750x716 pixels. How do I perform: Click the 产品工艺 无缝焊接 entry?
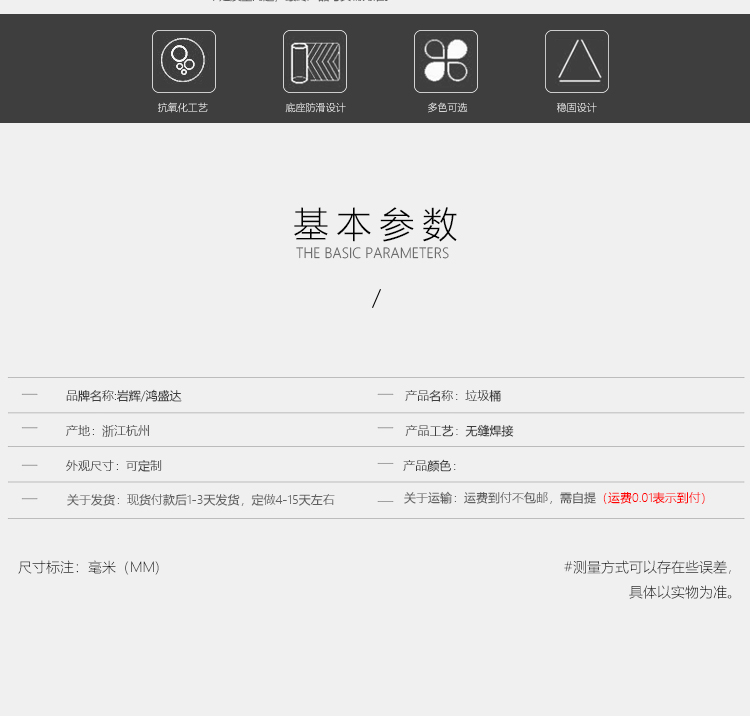point(459,431)
